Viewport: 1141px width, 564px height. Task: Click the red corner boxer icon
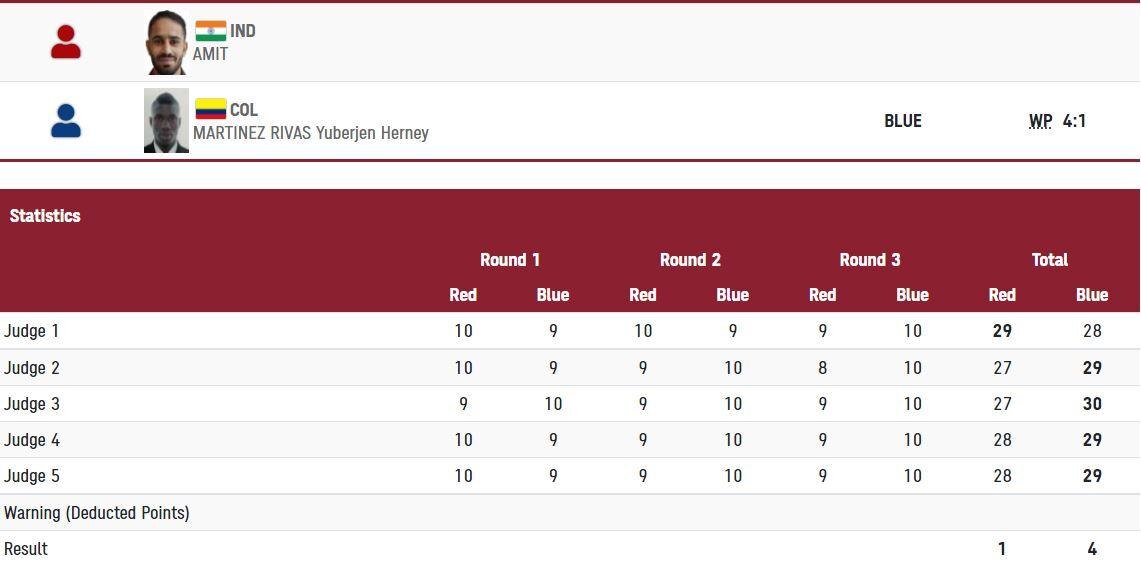coord(66,42)
